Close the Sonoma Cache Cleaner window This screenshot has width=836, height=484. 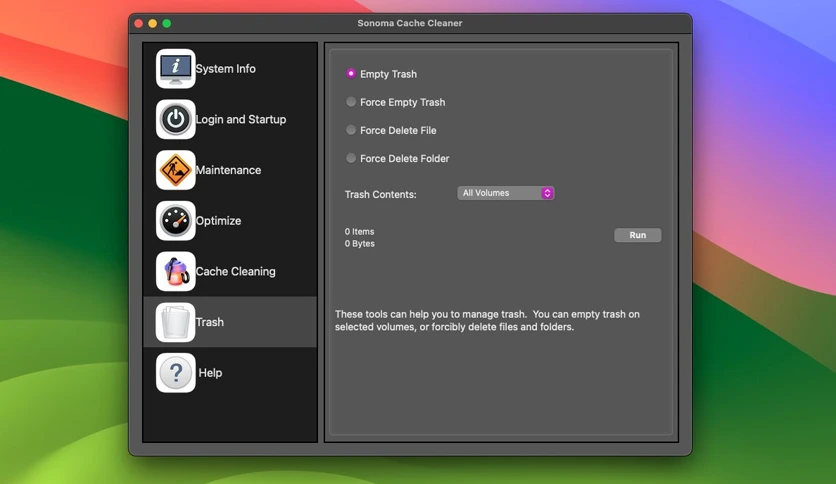pyautogui.click(x=139, y=23)
